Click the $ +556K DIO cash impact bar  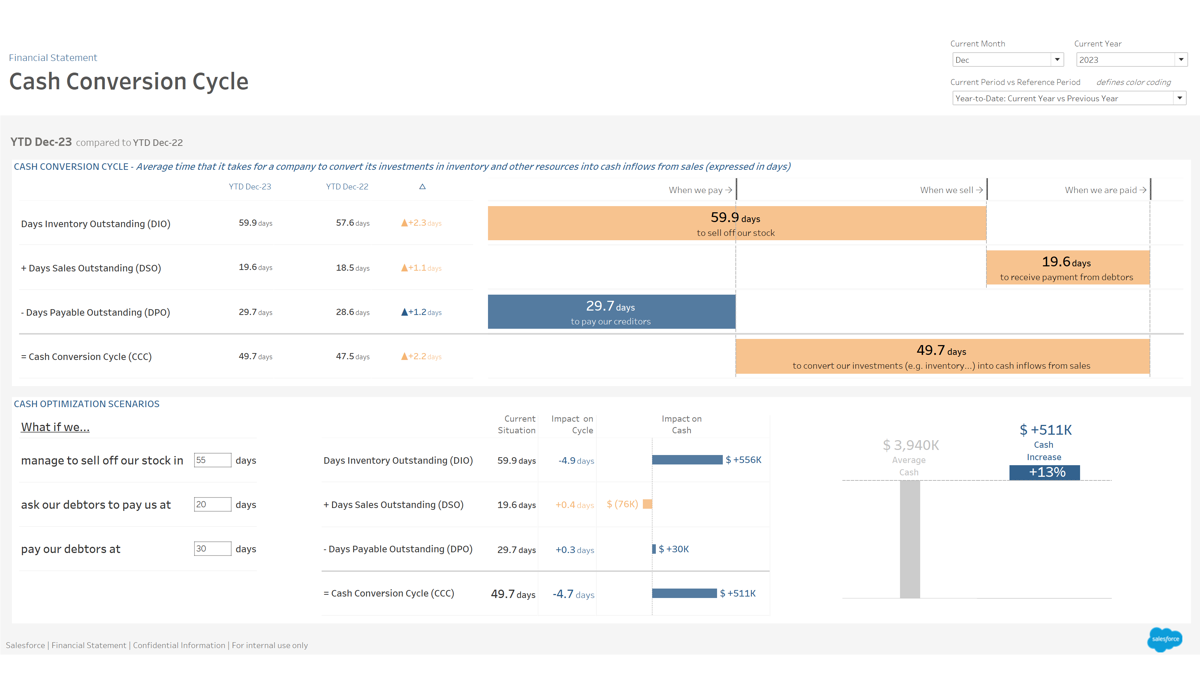click(687, 460)
